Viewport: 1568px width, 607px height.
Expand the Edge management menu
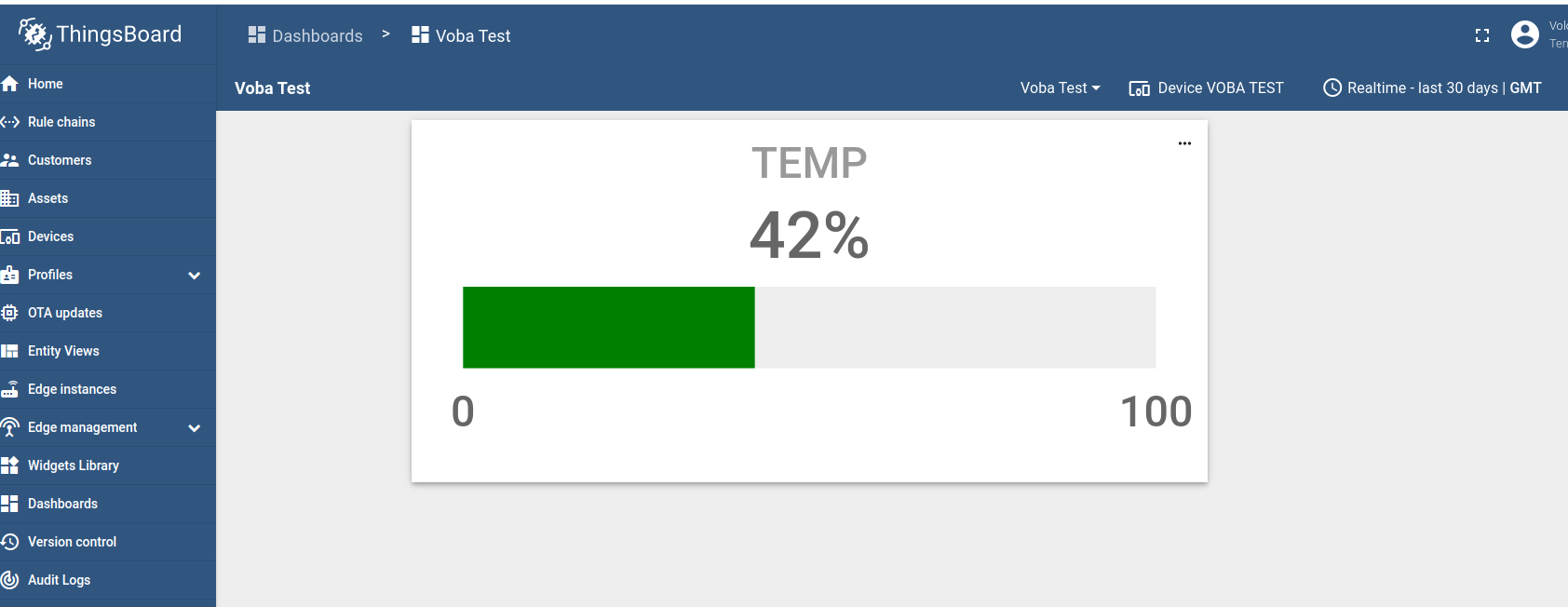tap(194, 427)
